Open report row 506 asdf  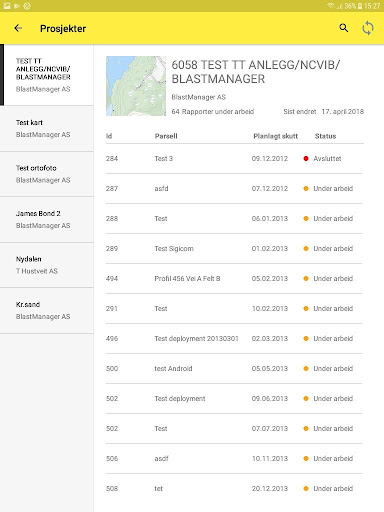[234, 459]
